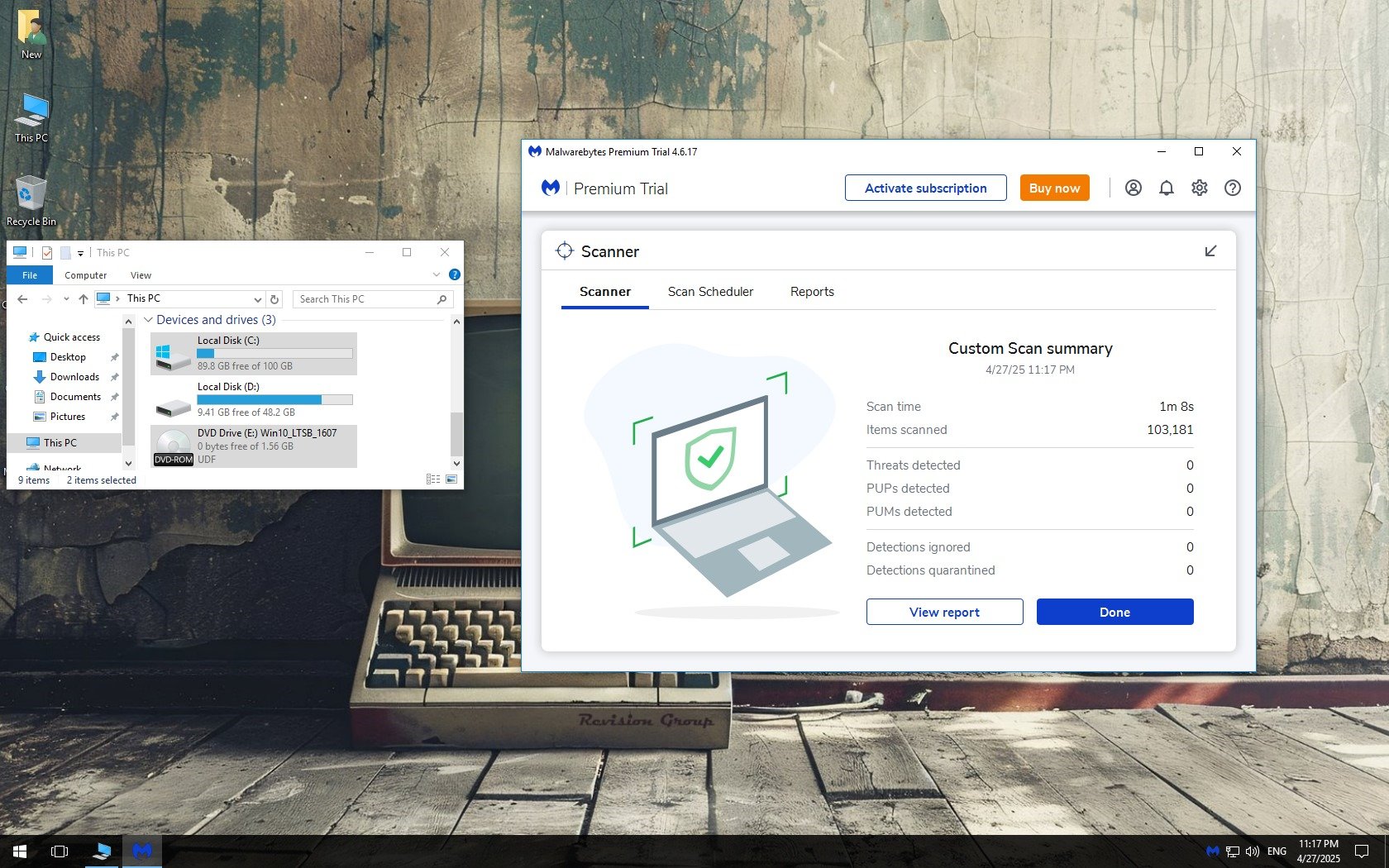Go back in File Explorer

point(23,299)
